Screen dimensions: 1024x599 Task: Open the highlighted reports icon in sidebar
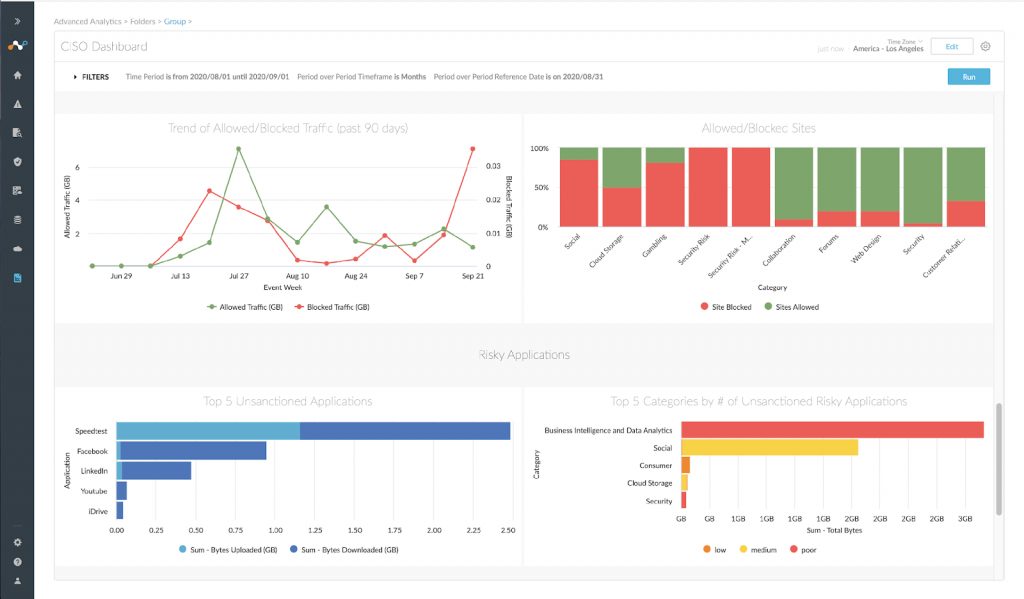[18, 278]
